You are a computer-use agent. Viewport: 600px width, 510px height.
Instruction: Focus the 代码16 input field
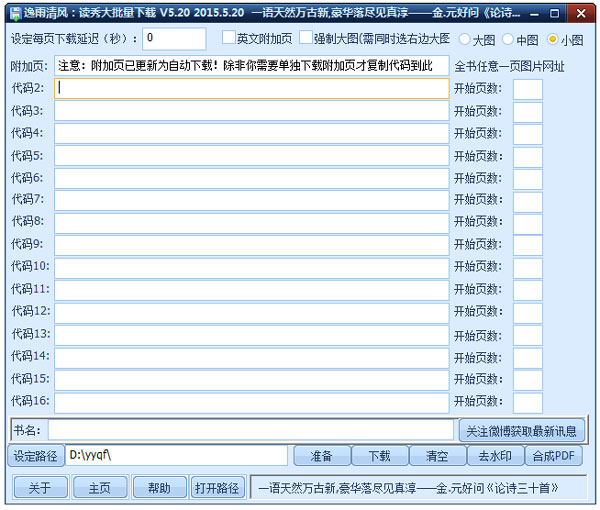click(x=251, y=402)
